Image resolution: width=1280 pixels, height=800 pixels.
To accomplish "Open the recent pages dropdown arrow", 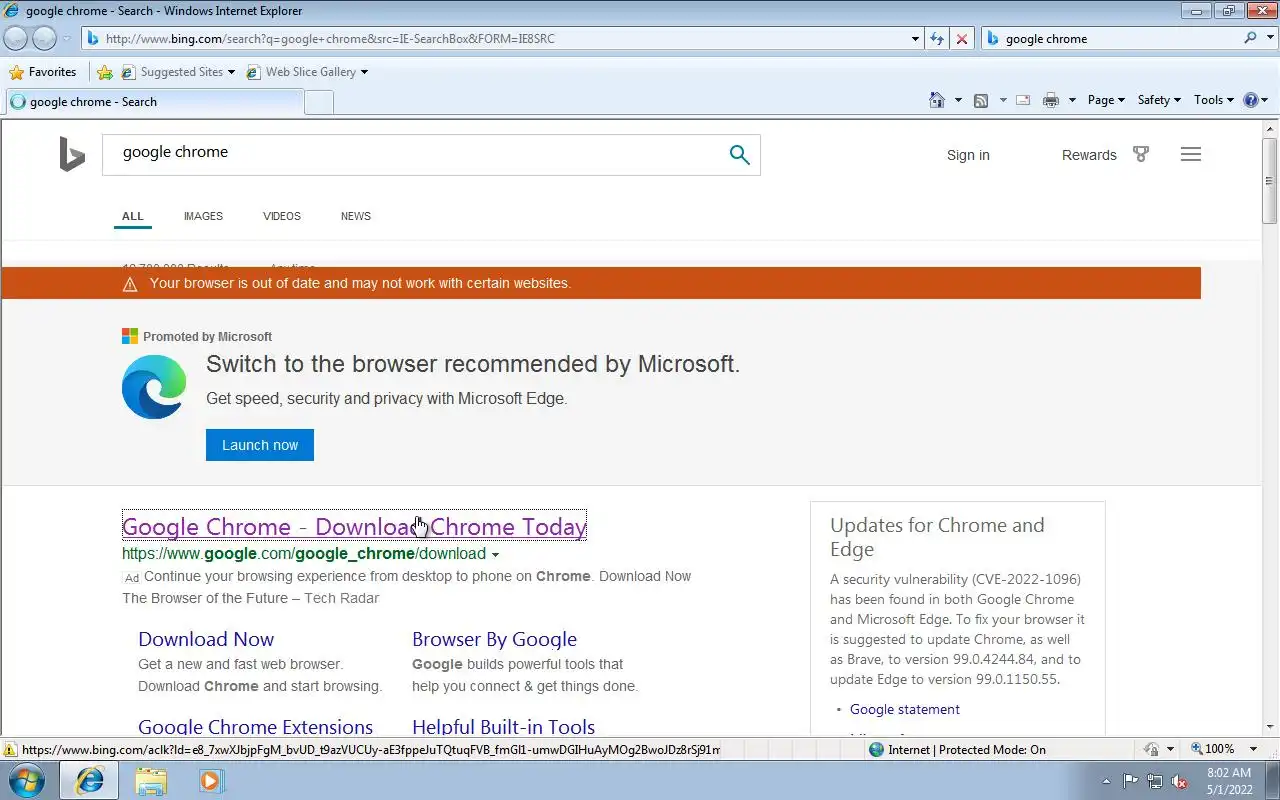I will coord(67,39).
